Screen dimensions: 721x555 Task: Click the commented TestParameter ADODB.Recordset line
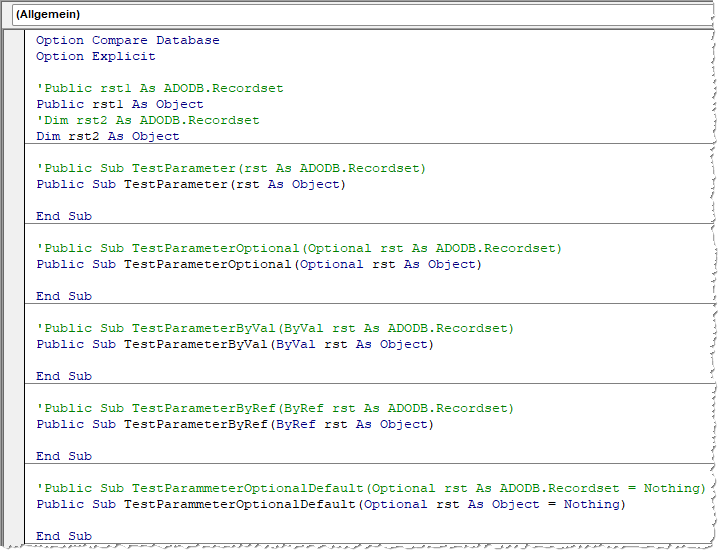tap(230, 168)
